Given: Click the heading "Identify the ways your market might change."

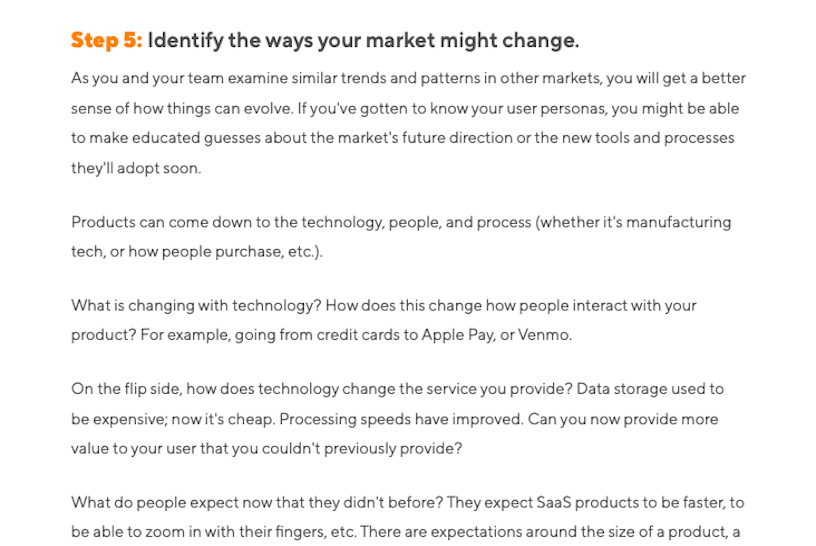Looking at the screenshot, I should pyautogui.click(x=363, y=41).
